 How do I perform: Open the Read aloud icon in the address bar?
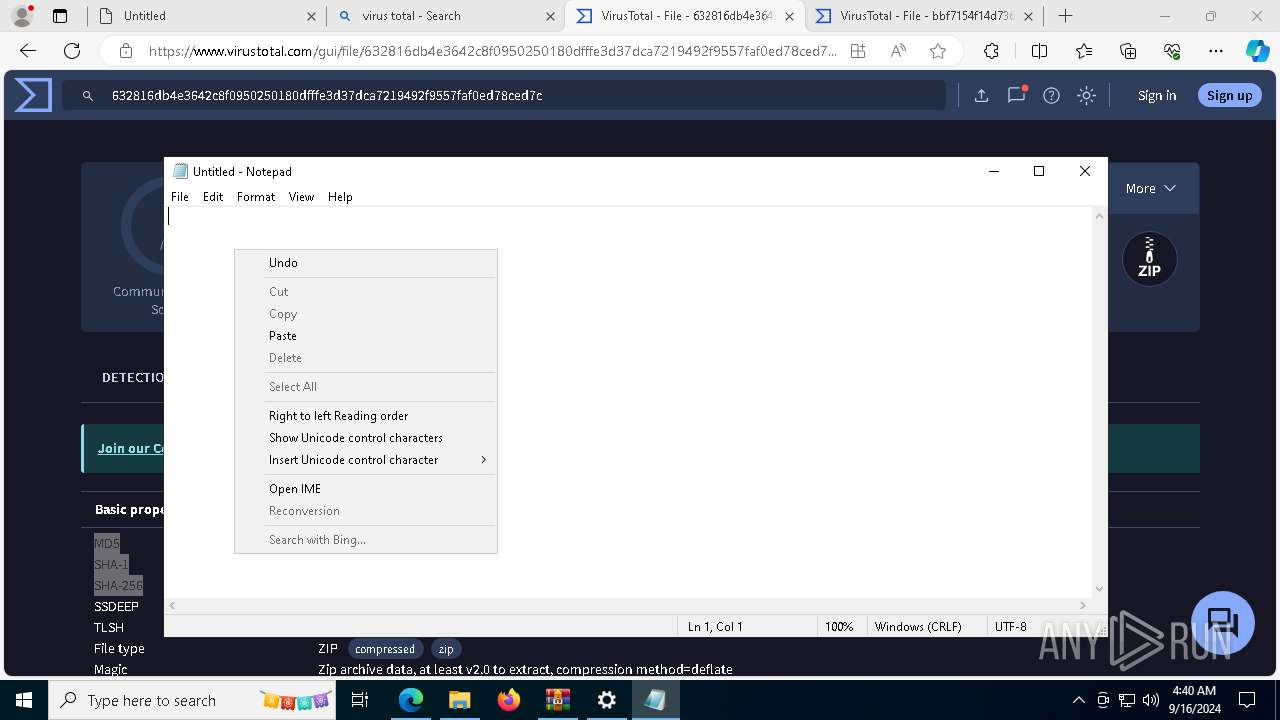[x=898, y=51]
